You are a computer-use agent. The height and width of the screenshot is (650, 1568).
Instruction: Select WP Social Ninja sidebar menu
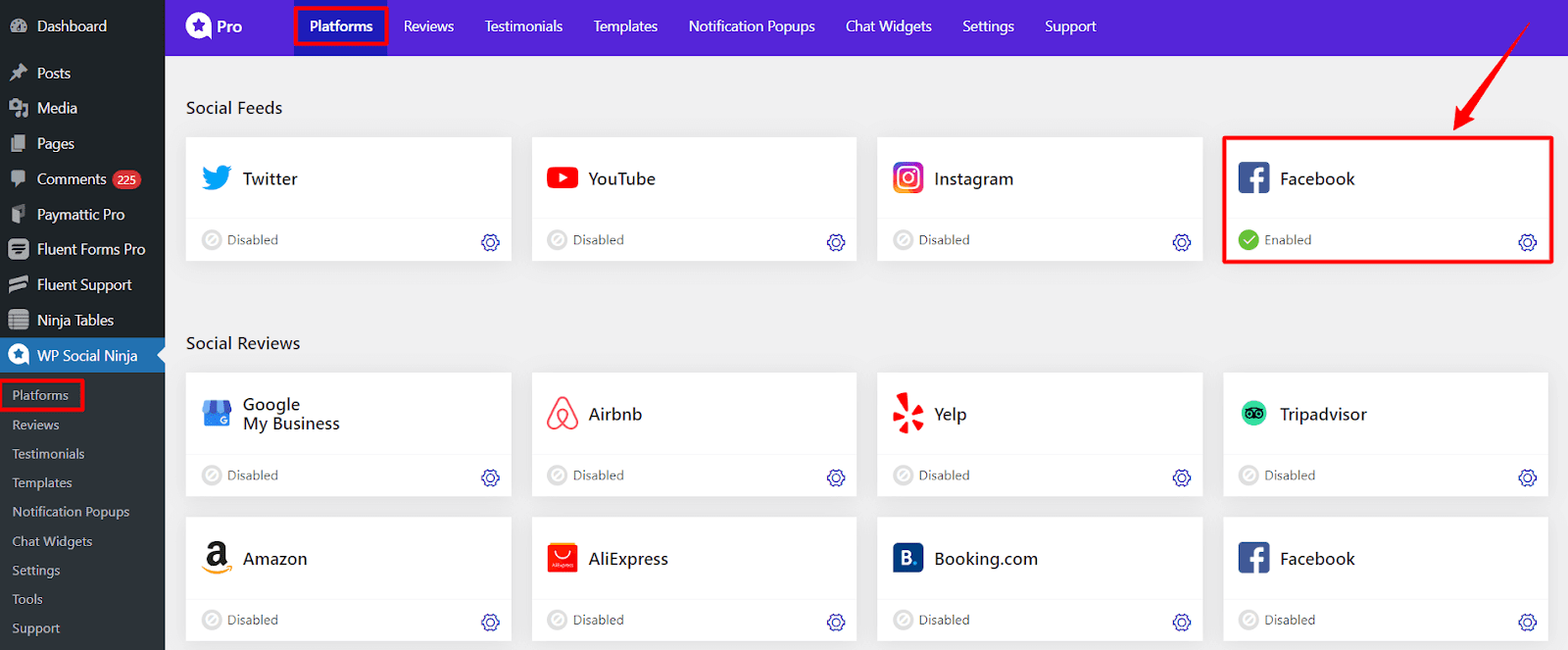(x=82, y=355)
